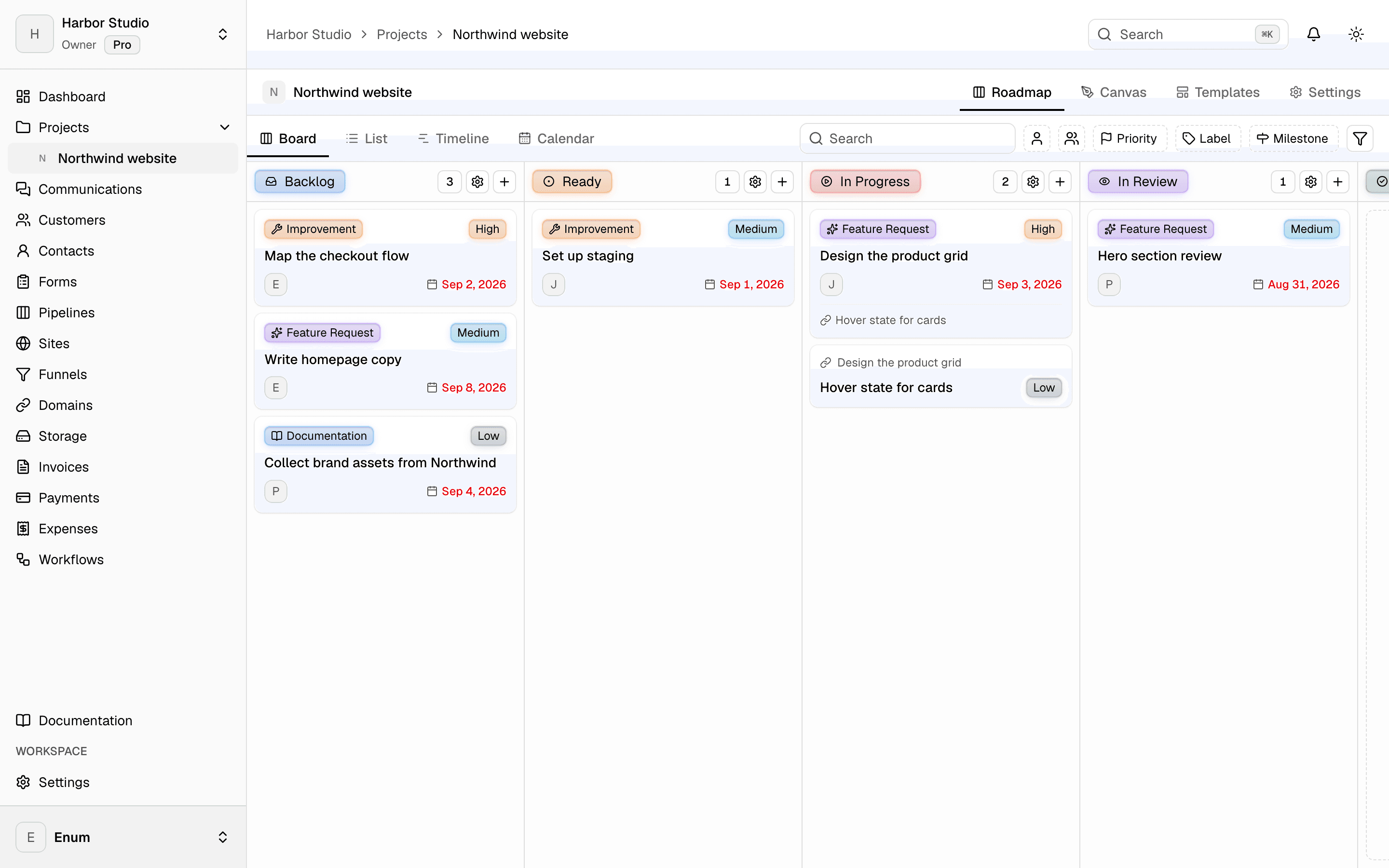
Task: Open the Label filter dropdown
Action: (1208, 138)
